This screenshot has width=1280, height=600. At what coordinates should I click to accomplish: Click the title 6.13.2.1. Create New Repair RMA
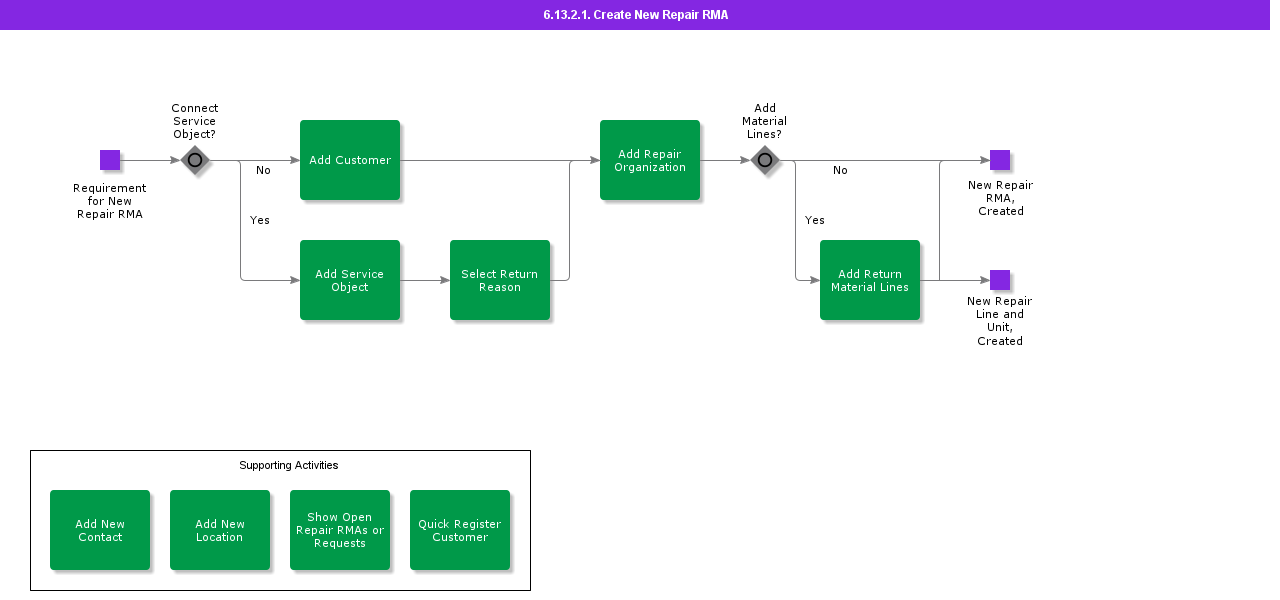tap(635, 15)
